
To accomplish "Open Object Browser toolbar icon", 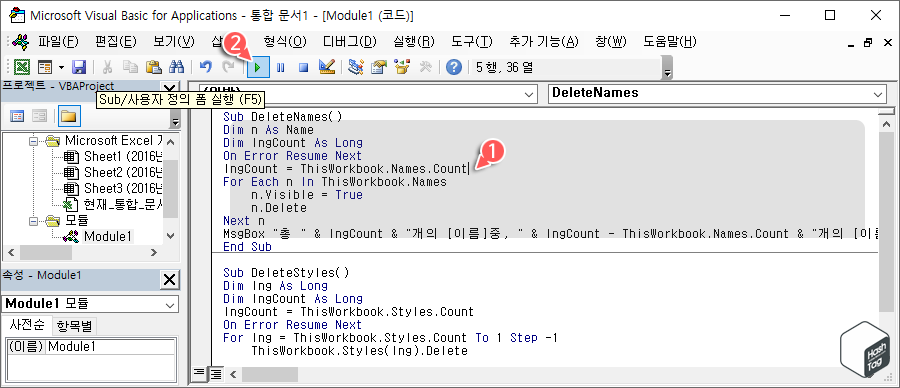I will click(402, 68).
